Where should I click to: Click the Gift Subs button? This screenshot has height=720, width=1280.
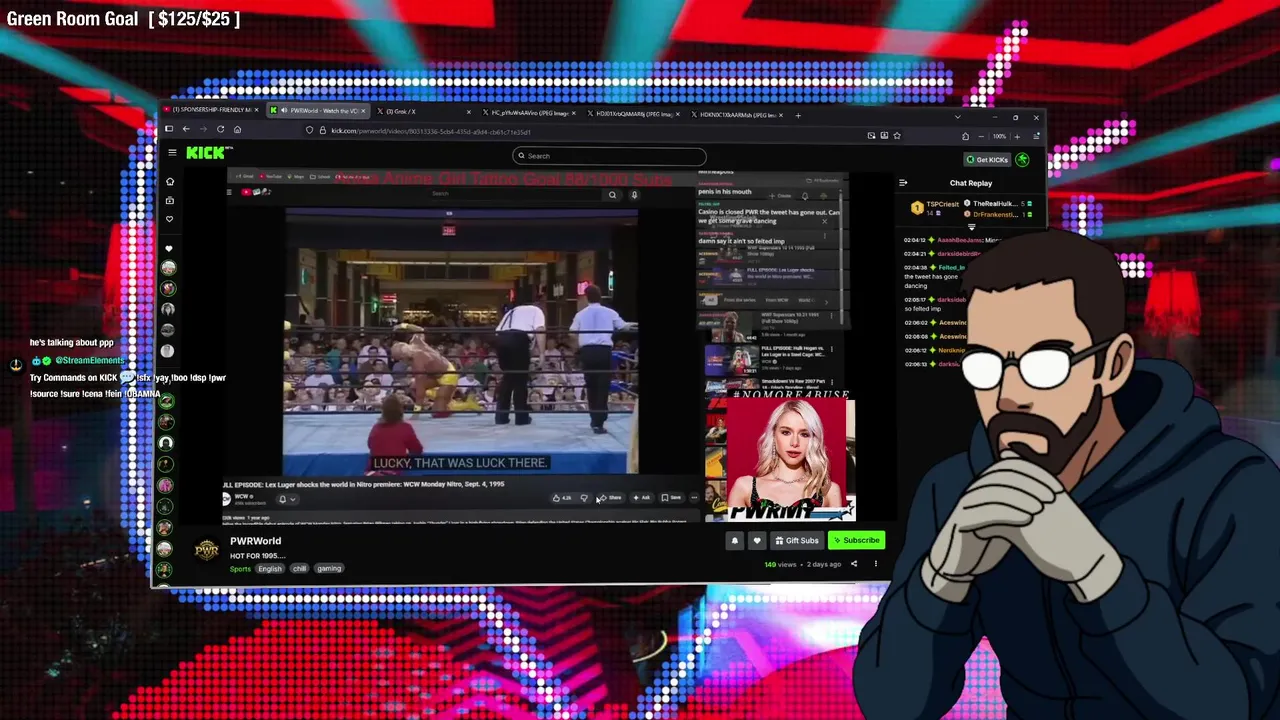[797, 540]
